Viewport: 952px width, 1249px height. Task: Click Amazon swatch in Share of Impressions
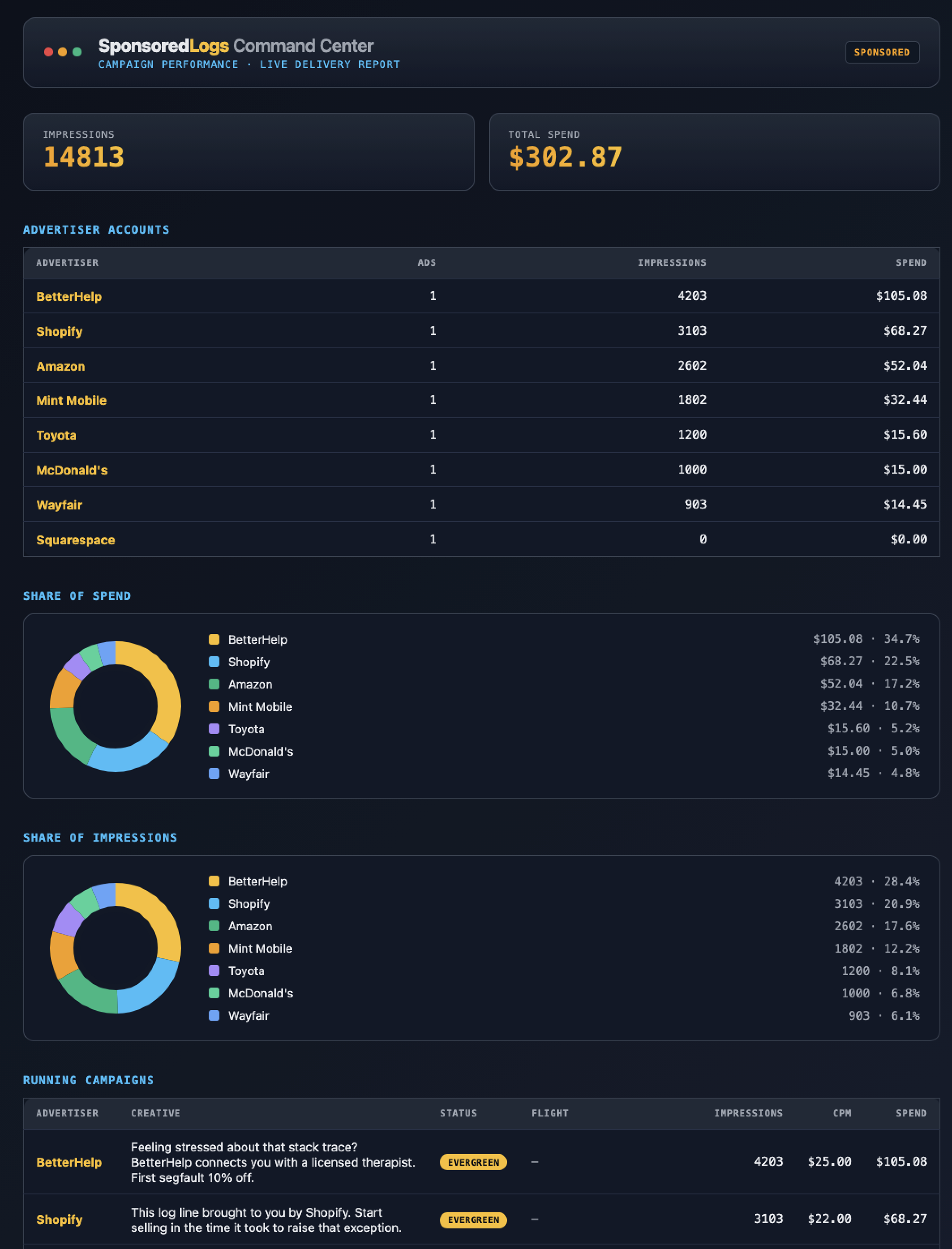pyautogui.click(x=214, y=926)
